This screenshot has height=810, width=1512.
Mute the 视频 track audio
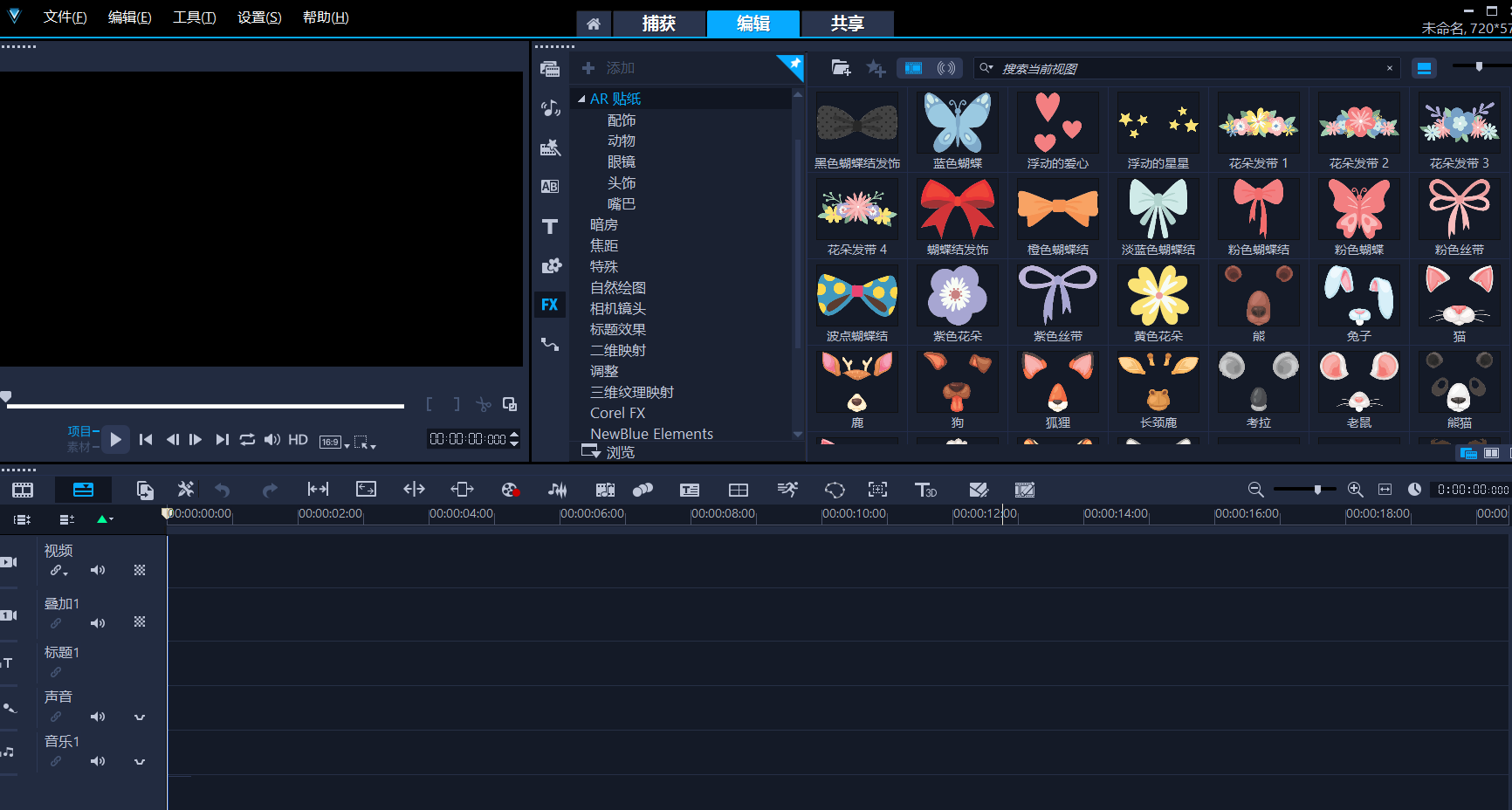98,570
